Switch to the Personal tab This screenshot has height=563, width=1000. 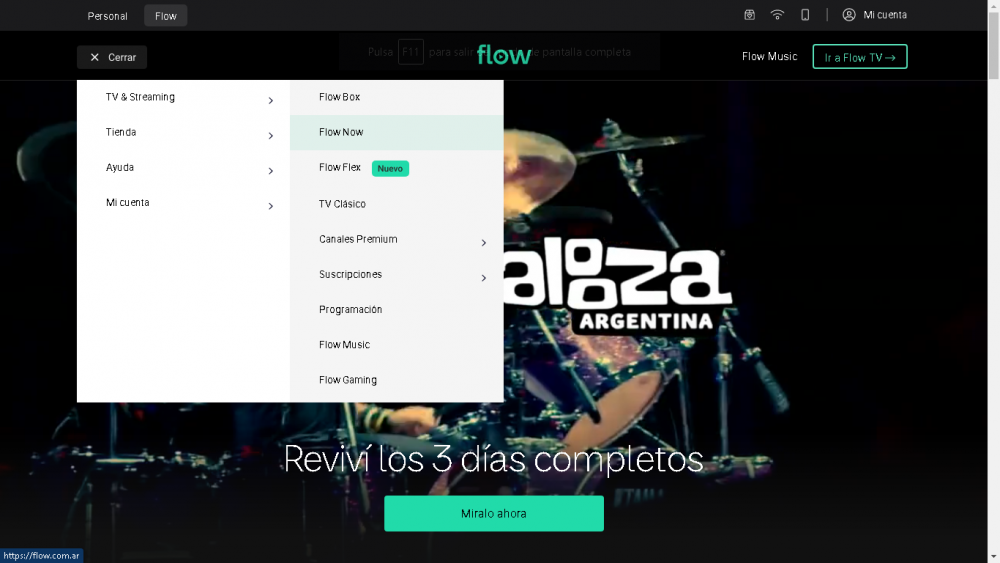pyautogui.click(x=107, y=16)
